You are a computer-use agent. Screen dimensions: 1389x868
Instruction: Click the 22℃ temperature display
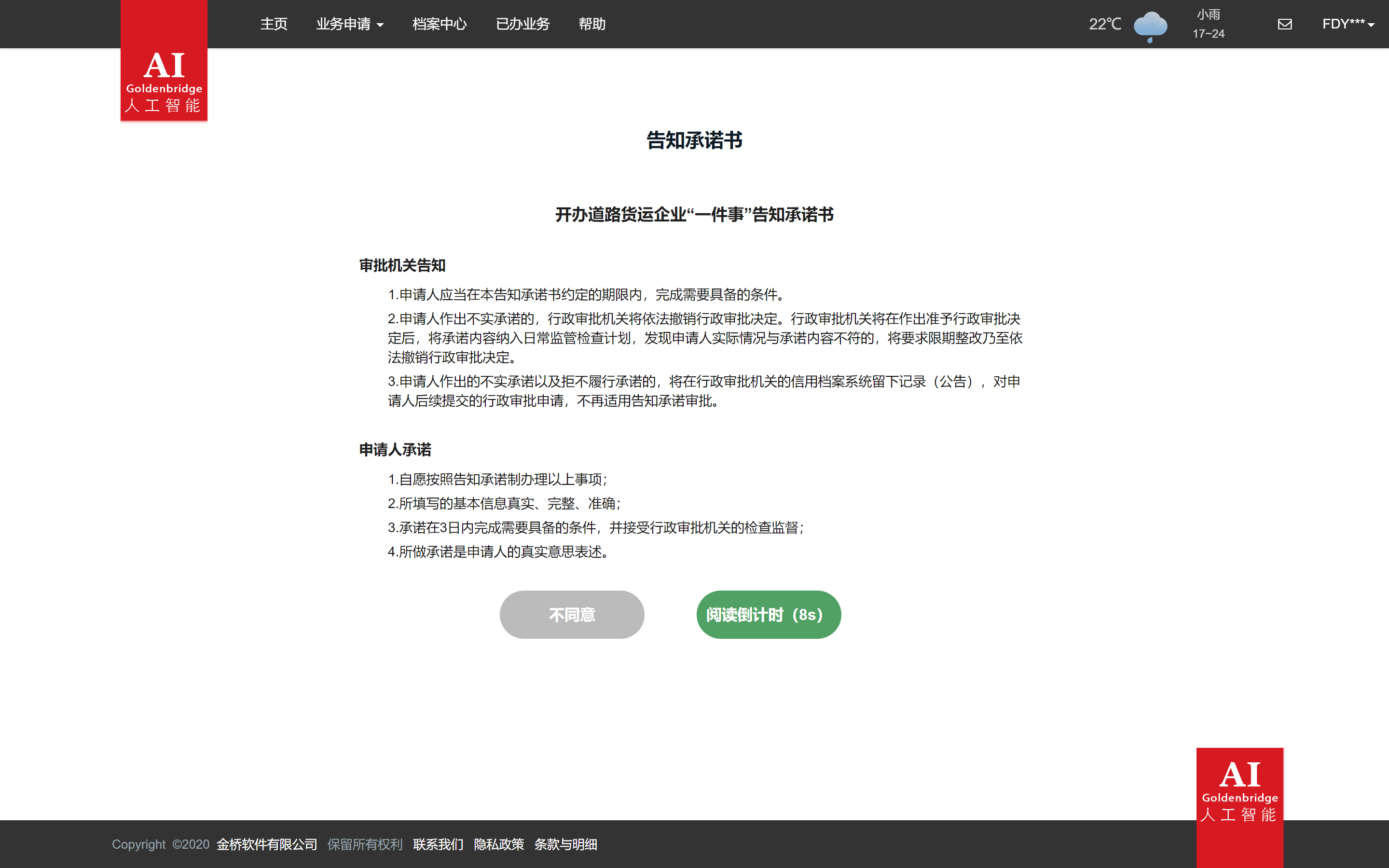1104,24
